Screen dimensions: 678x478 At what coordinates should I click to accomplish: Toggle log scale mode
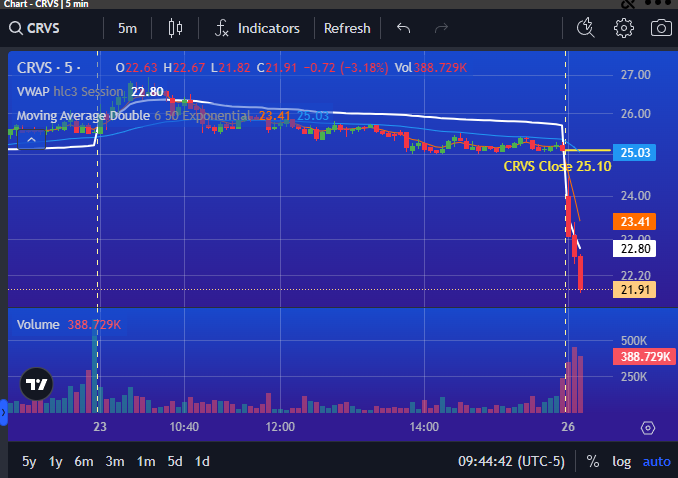[621, 462]
